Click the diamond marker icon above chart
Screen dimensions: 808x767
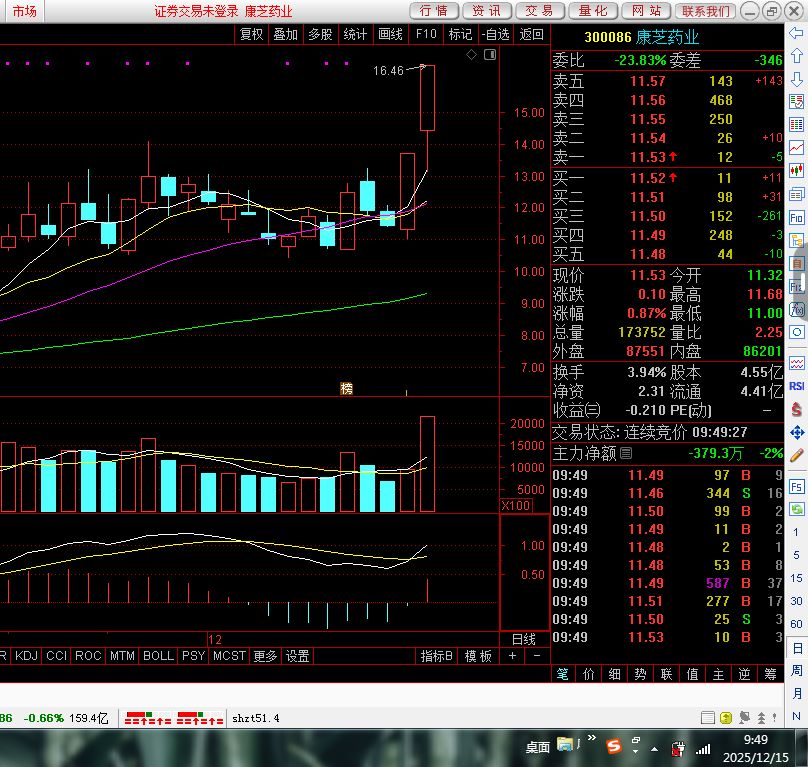click(471, 55)
